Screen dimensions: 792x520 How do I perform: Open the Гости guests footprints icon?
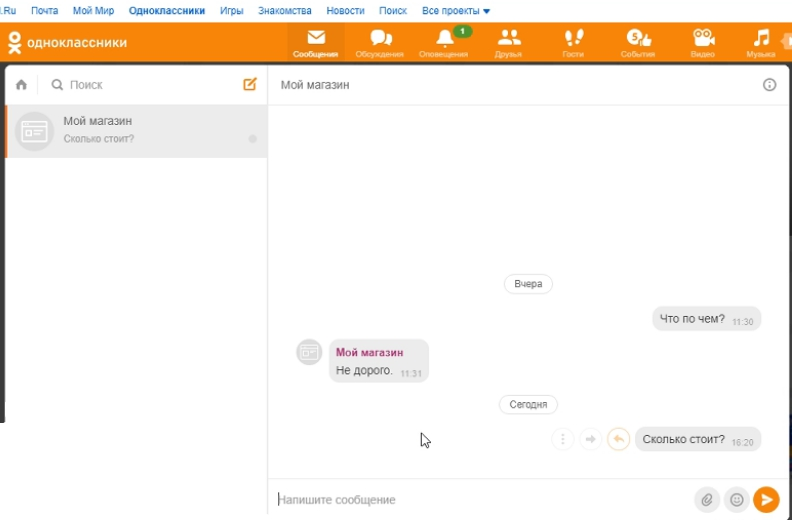(x=573, y=38)
